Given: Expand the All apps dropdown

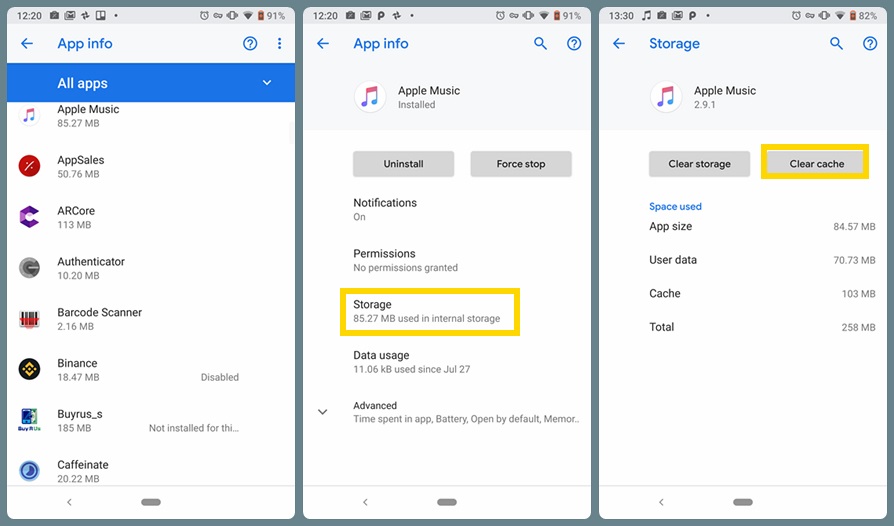Looking at the screenshot, I should 266,83.
